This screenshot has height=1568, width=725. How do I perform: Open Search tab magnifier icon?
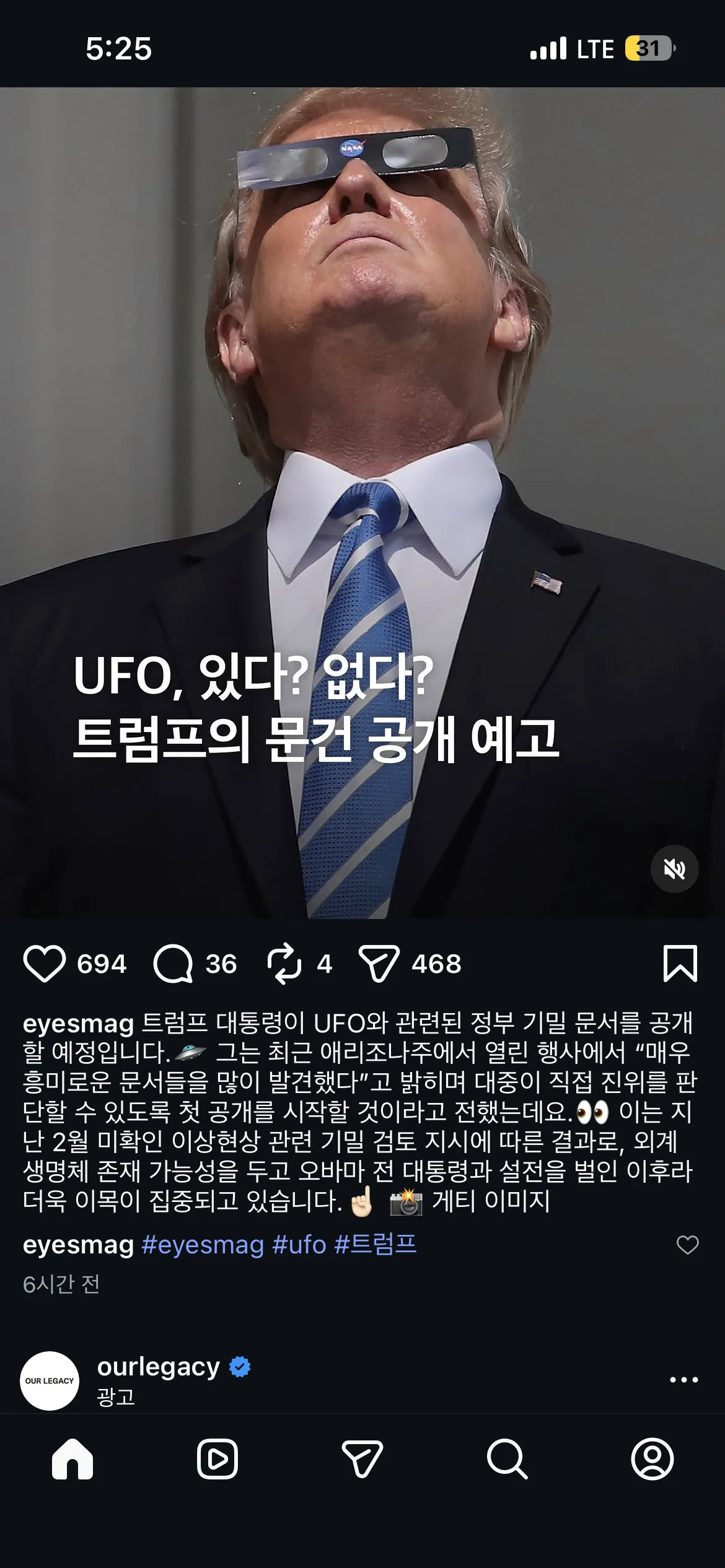click(507, 1459)
